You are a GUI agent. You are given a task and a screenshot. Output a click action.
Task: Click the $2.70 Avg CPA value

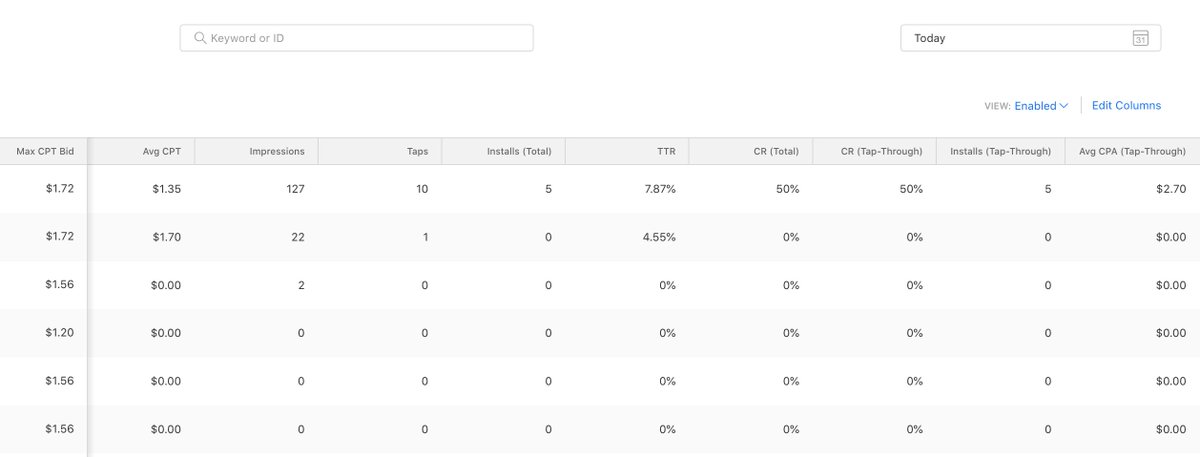click(1170, 189)
